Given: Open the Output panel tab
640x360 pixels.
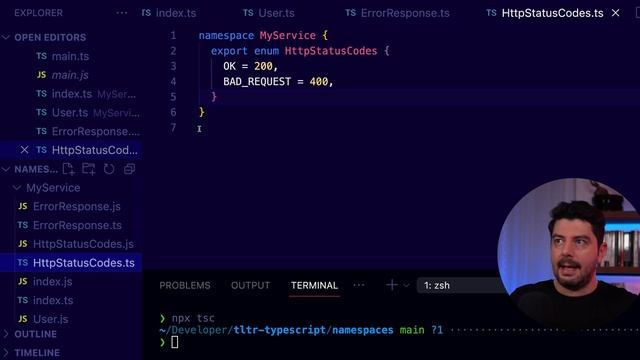Looking at the screenshot, I should 251,285.
